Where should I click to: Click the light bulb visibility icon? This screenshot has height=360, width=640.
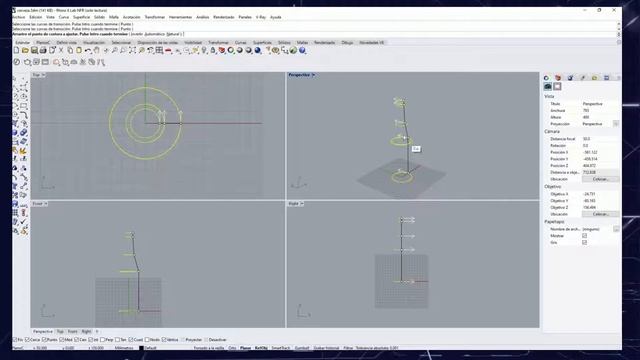(204, 50)
